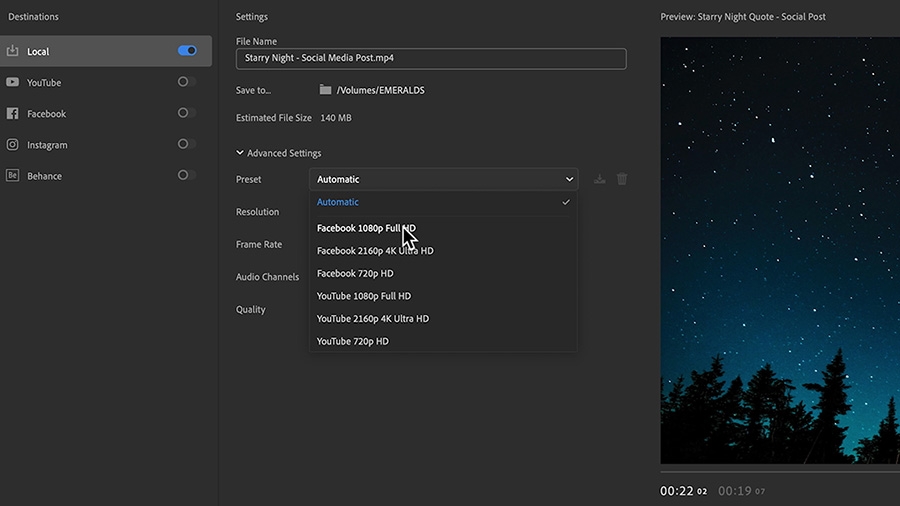
Task: Click the File Name input field
Action: tap(431, 59)
